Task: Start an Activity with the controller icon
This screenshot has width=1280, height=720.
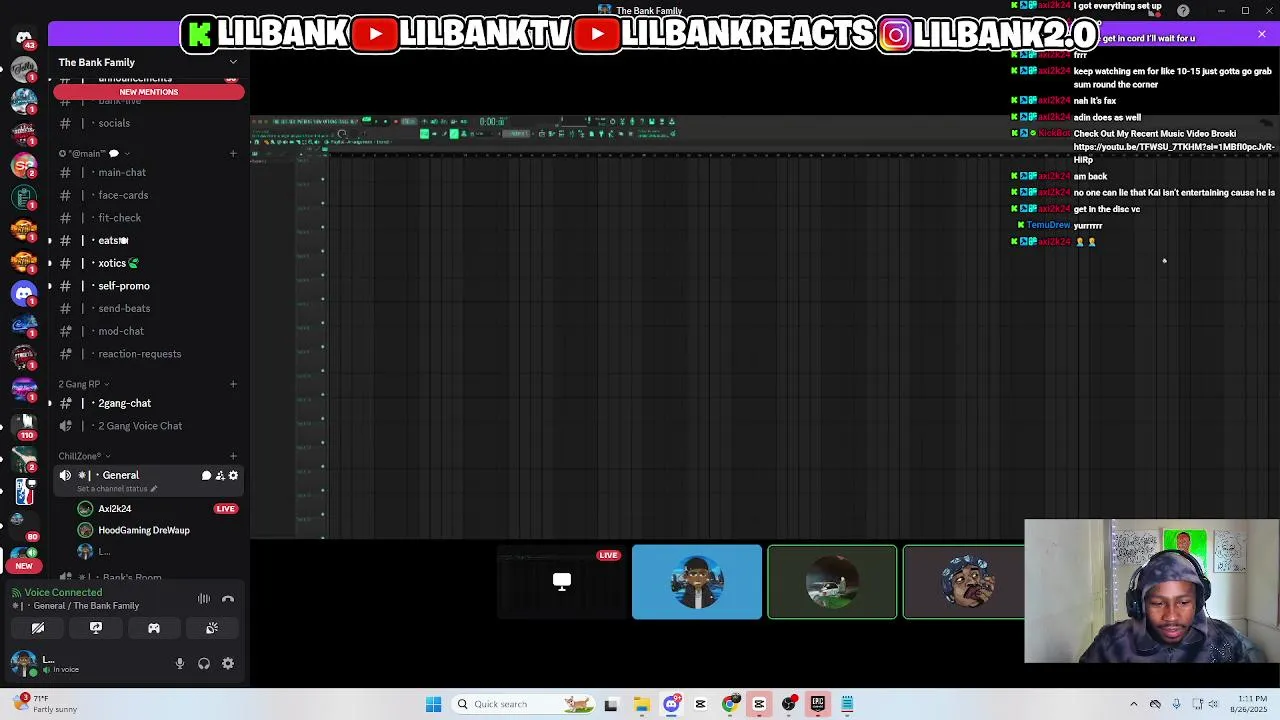Action: coord(154,628)
